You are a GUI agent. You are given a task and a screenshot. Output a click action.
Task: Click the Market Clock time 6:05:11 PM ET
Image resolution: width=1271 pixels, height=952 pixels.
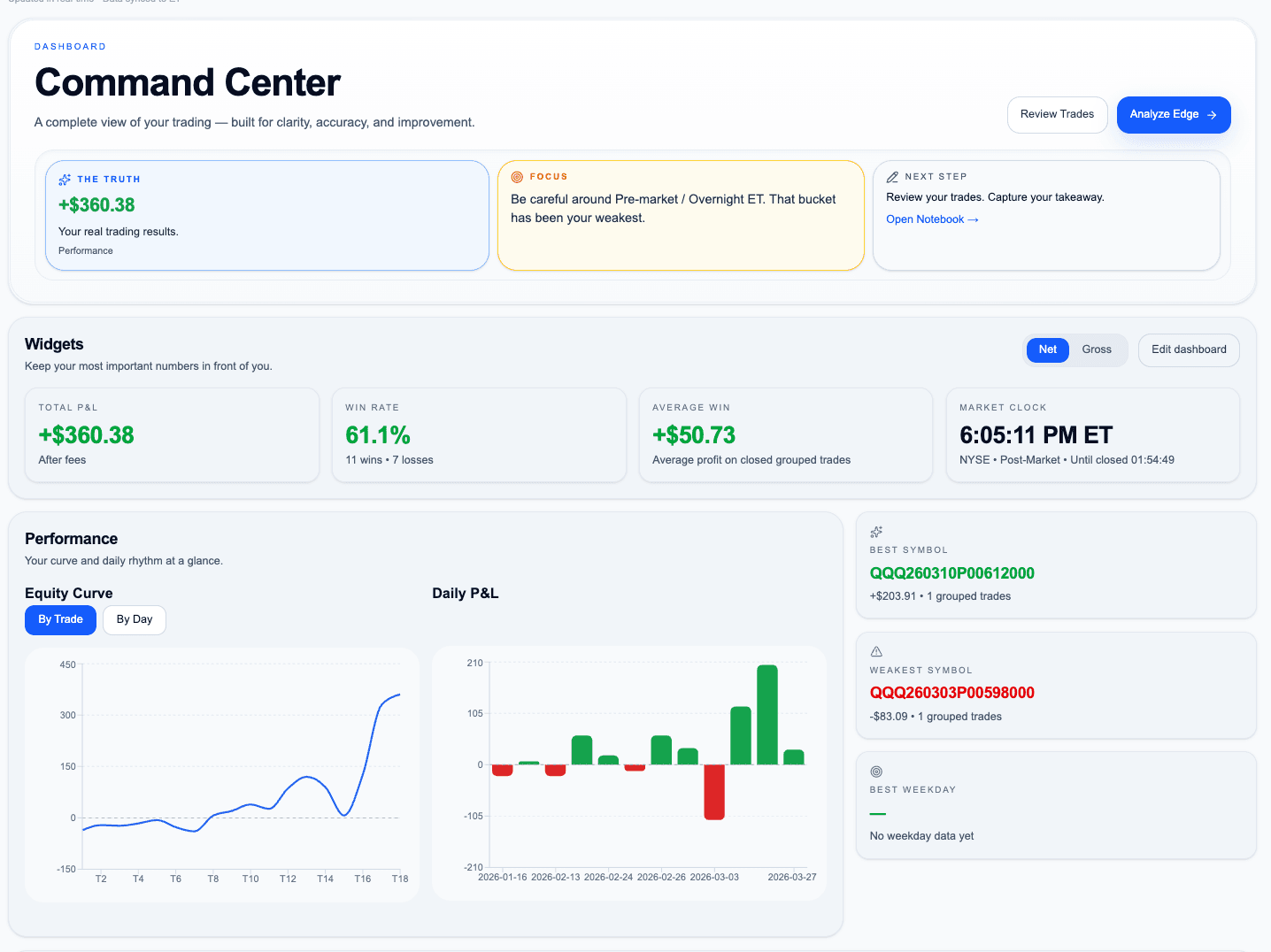coord(1036,435)
